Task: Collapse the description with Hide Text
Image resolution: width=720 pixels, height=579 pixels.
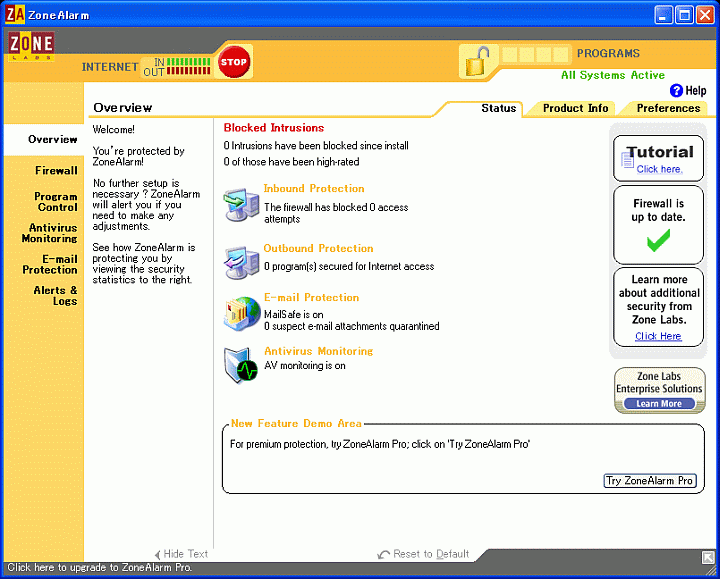Action: click(x=185, y=554)
